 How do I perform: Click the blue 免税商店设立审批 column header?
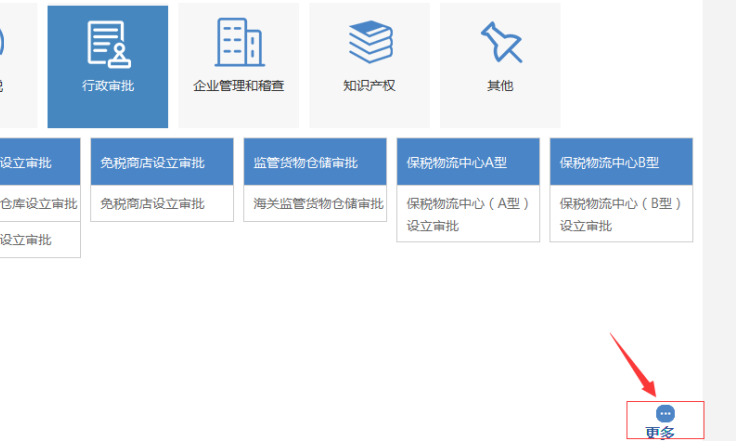pos(162,162)
